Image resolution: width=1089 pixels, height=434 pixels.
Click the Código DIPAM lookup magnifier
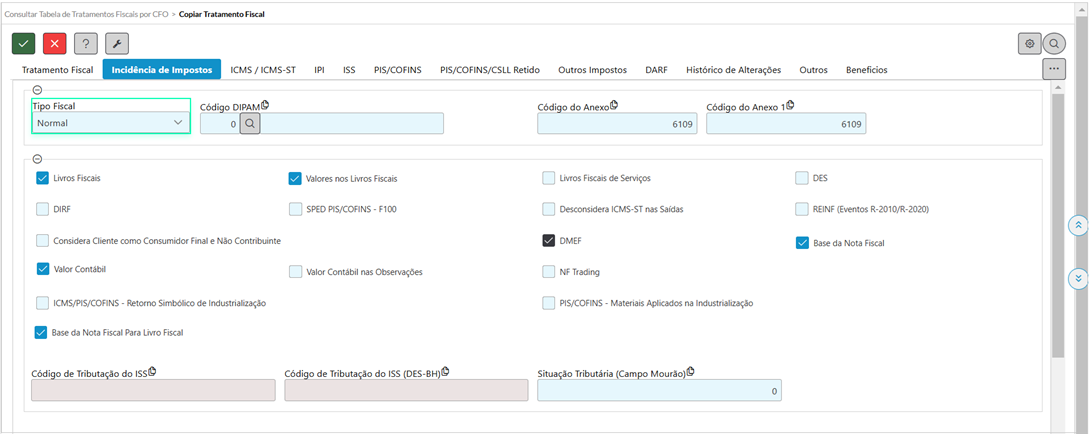[x=250, y=123]
